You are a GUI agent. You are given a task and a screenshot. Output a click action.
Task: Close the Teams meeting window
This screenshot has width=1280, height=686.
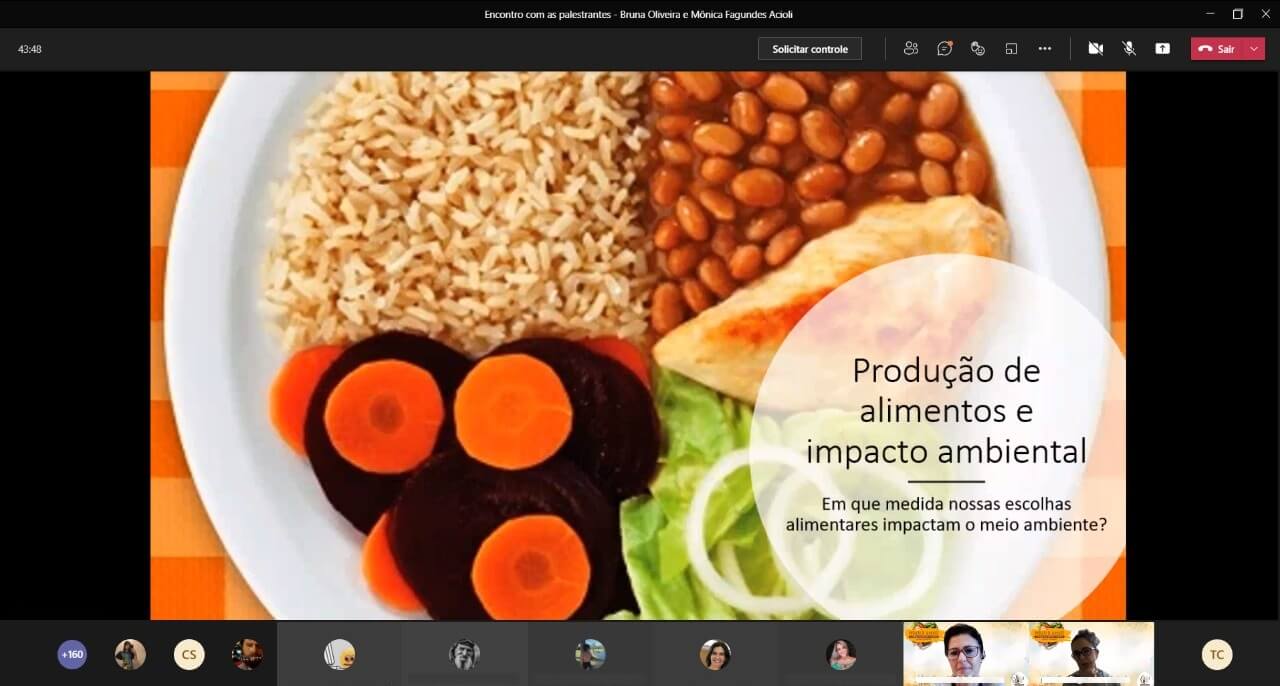pyautogui.click(x=1265, y=14)
